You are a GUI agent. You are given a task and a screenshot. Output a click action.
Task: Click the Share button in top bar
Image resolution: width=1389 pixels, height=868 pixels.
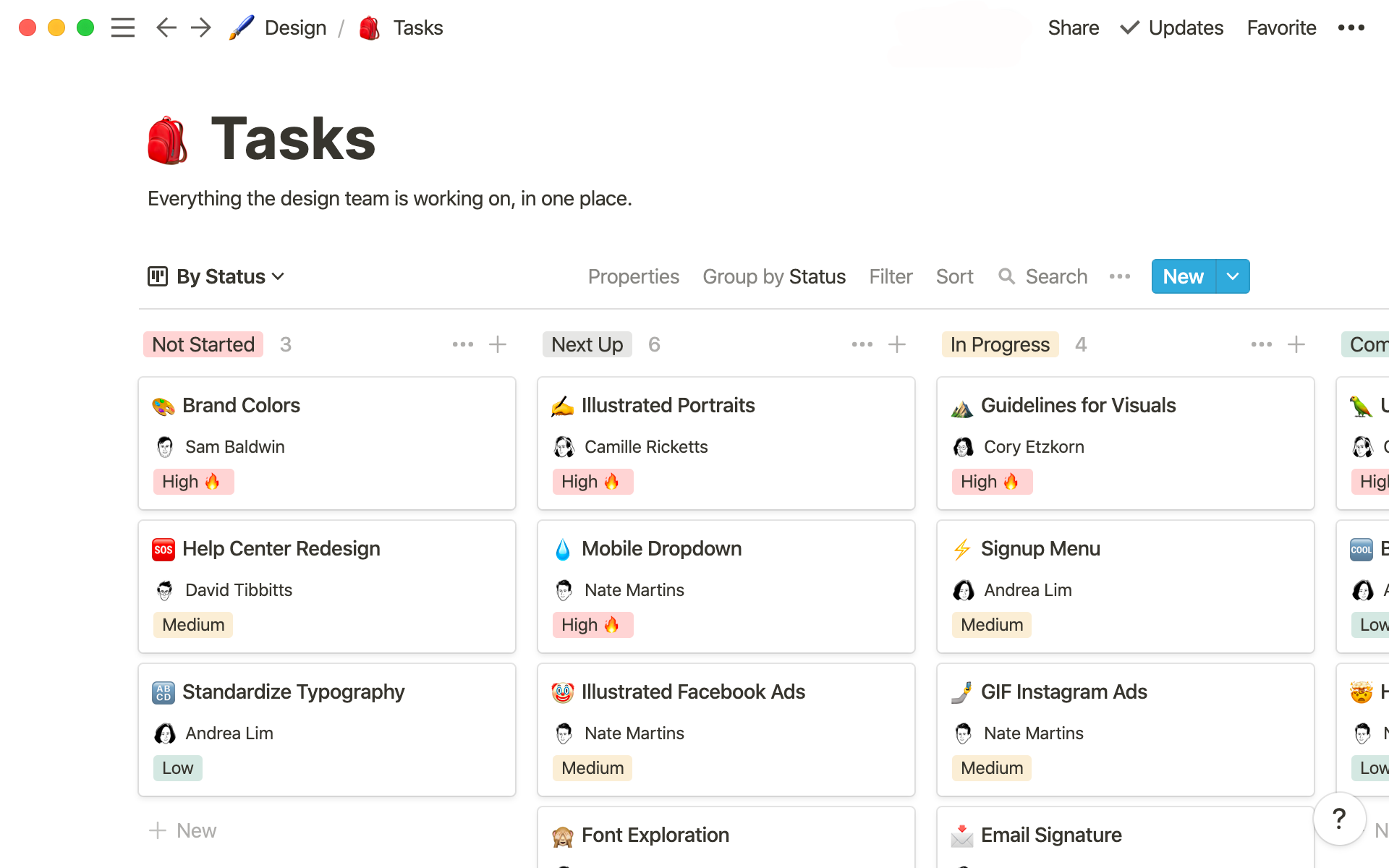click(1072, 27)
